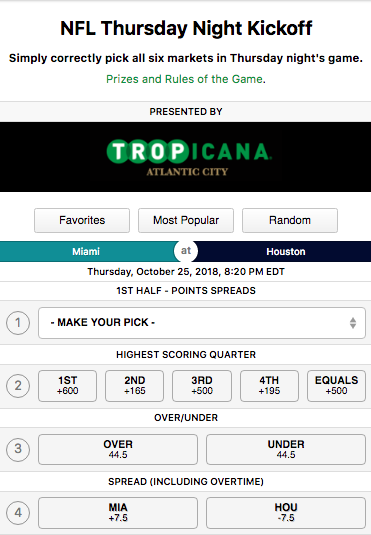Choose MIA +7.5 spread
The height and width of the screenshot is (535, 371).
[x=118, y=513]
